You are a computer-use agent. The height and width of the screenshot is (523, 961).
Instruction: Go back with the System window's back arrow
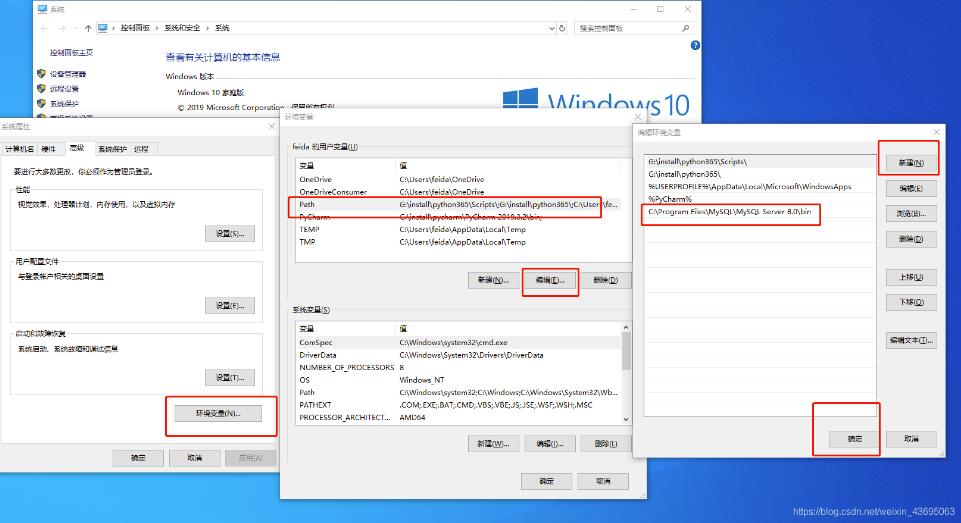(x=44, y=28)
